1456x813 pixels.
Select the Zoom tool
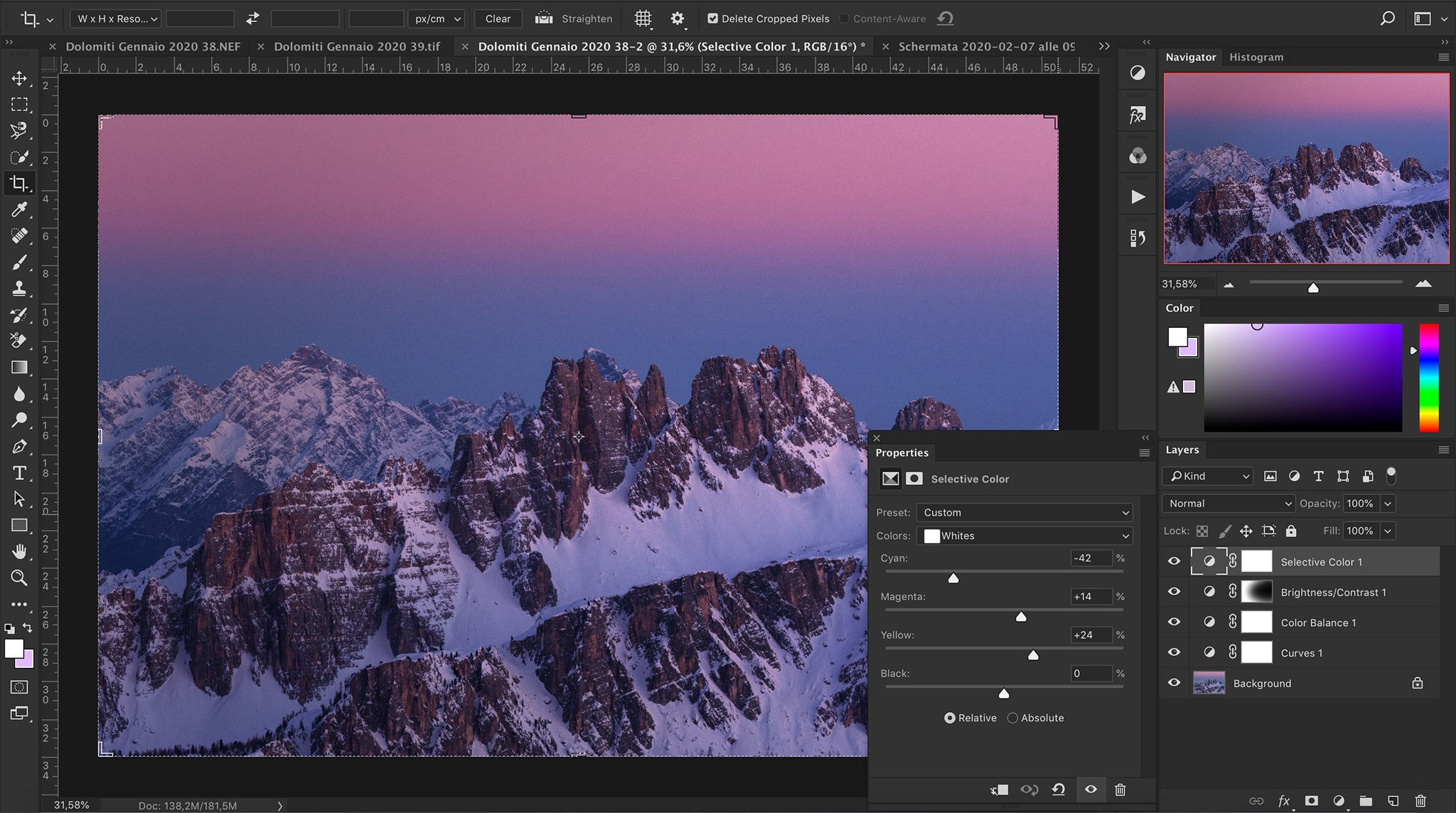click(19, 578)
